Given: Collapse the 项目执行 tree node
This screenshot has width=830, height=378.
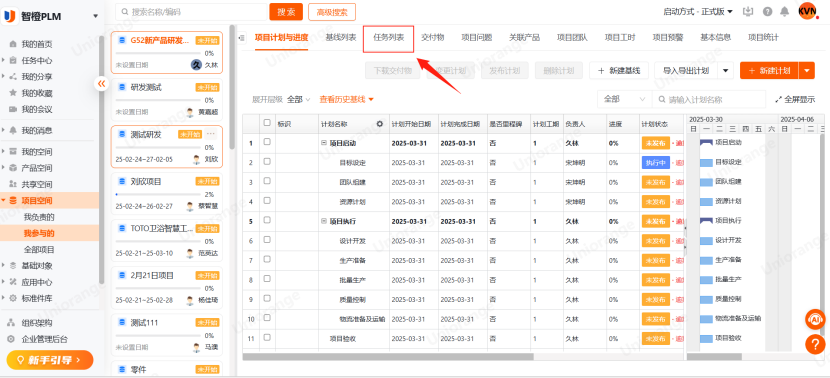Looking at the screenshot, I should [x=324, y=221].
